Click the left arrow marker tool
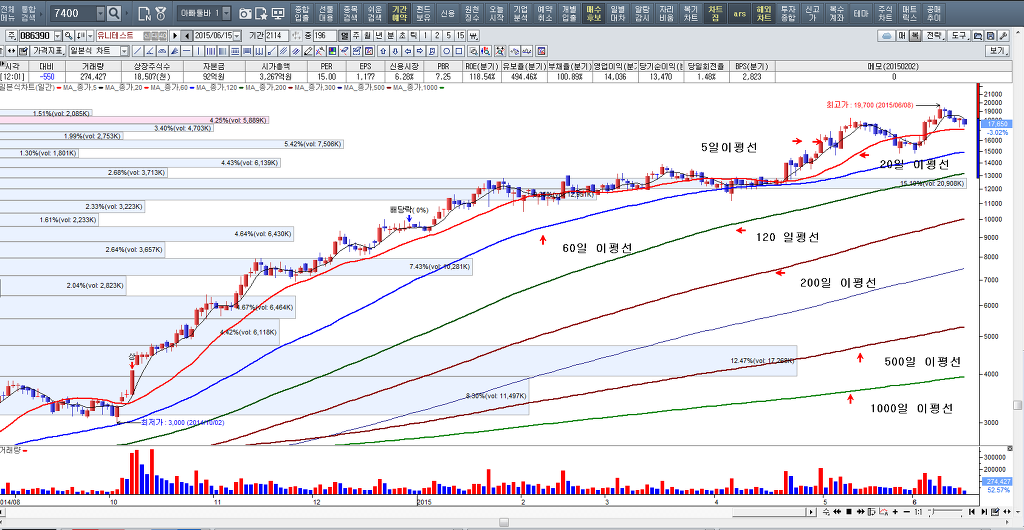This screenshot has width=1024, height=530. [408, 50]
